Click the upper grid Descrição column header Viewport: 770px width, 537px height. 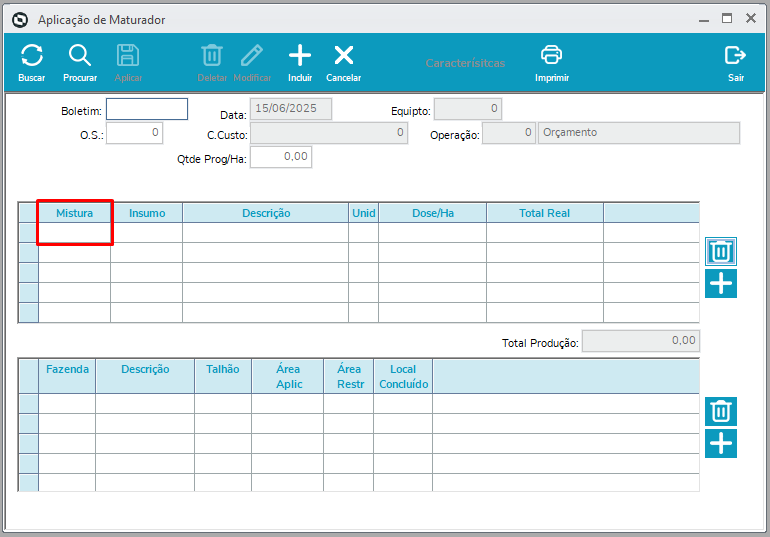[266, 213]
